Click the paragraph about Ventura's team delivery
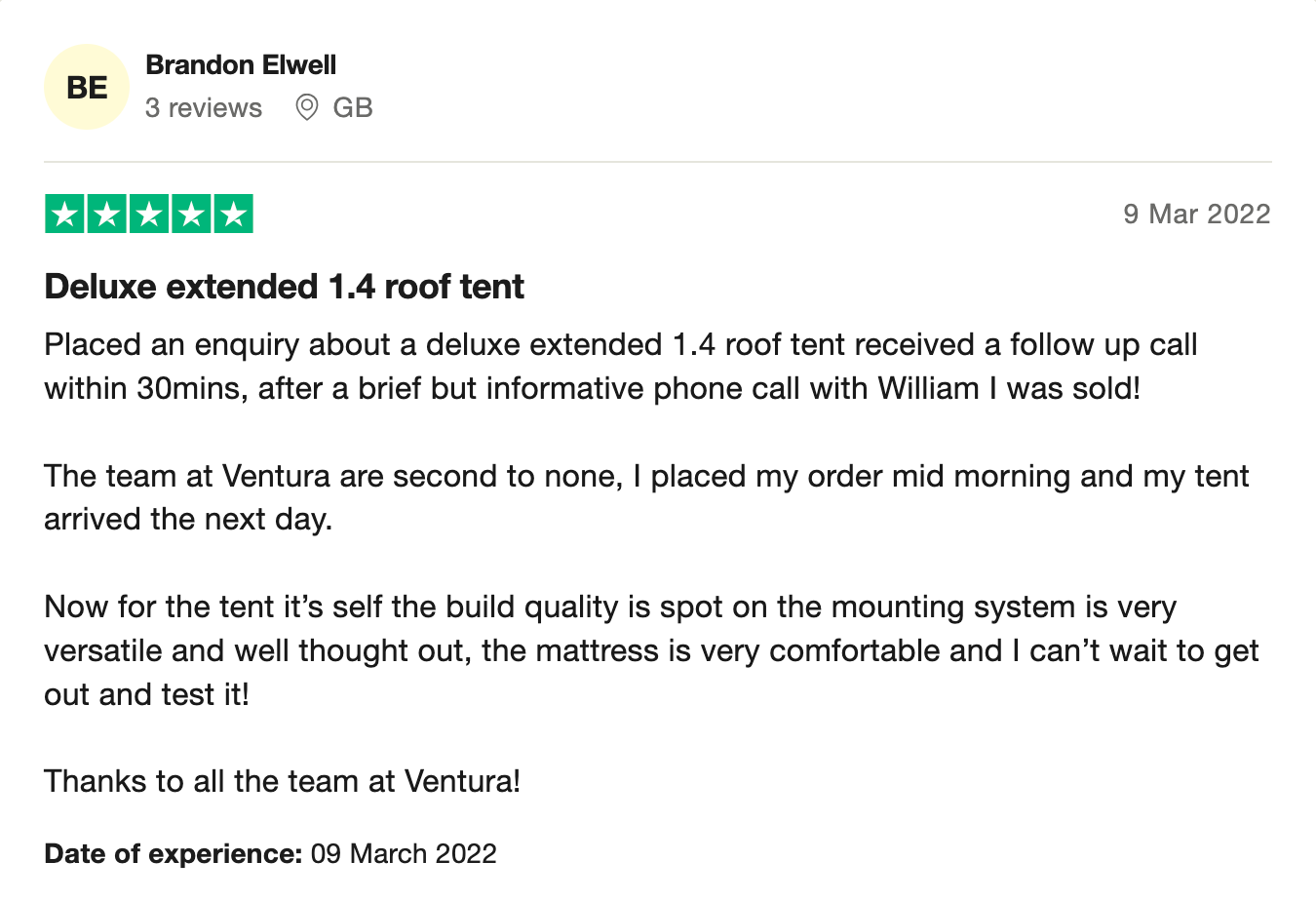The image size is (1316, 901). pos(645,497)
